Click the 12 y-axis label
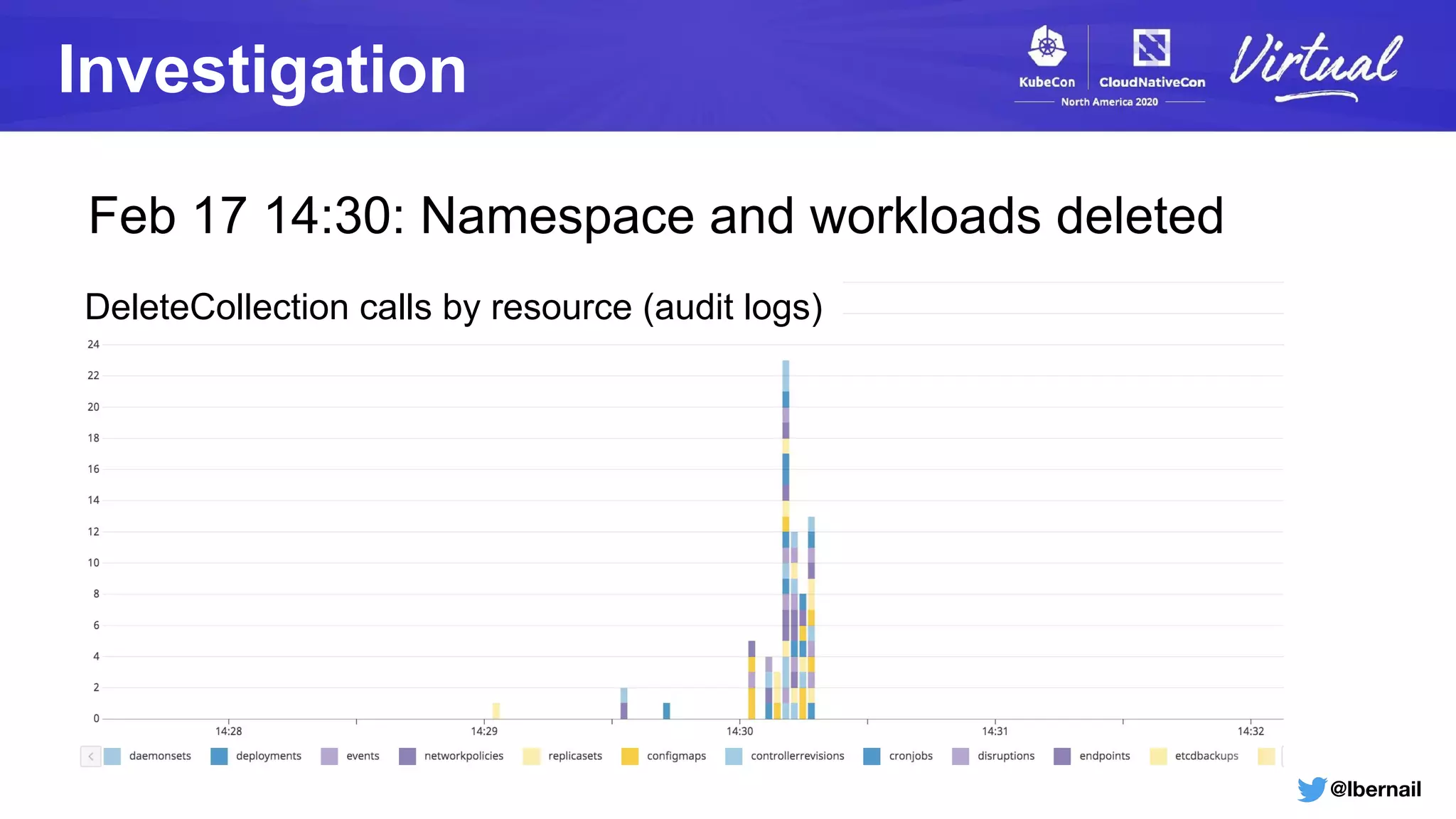The image size is (1456, 819). [93, 532]
